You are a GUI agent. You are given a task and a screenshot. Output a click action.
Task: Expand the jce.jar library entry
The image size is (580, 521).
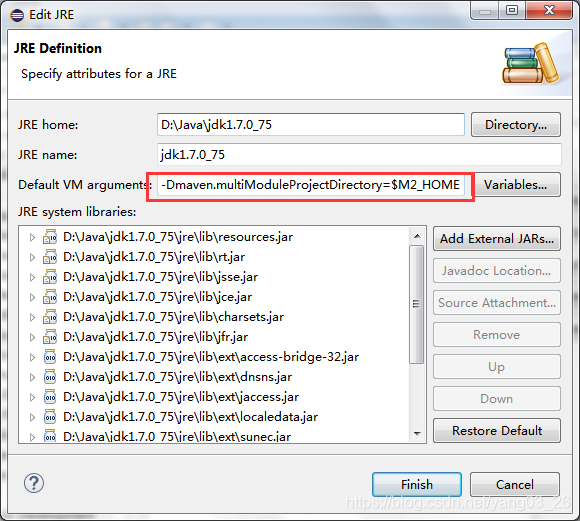click(x=32, y=297)
